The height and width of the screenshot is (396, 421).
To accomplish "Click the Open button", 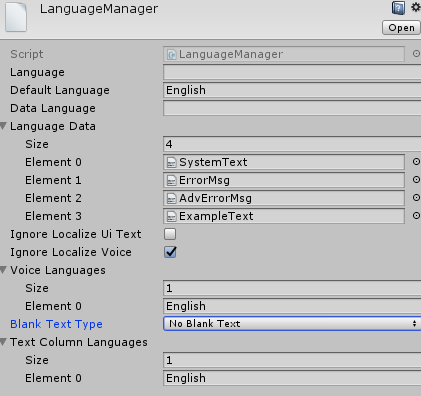I will pos(401,28).
